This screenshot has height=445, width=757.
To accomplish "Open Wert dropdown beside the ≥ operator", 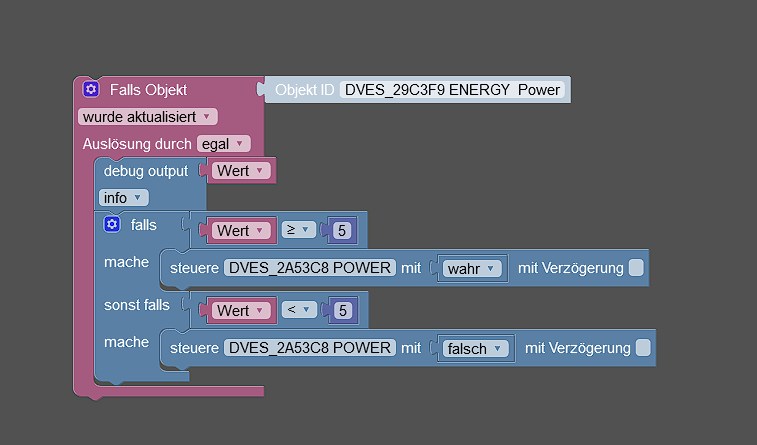I will coord(241,230).
